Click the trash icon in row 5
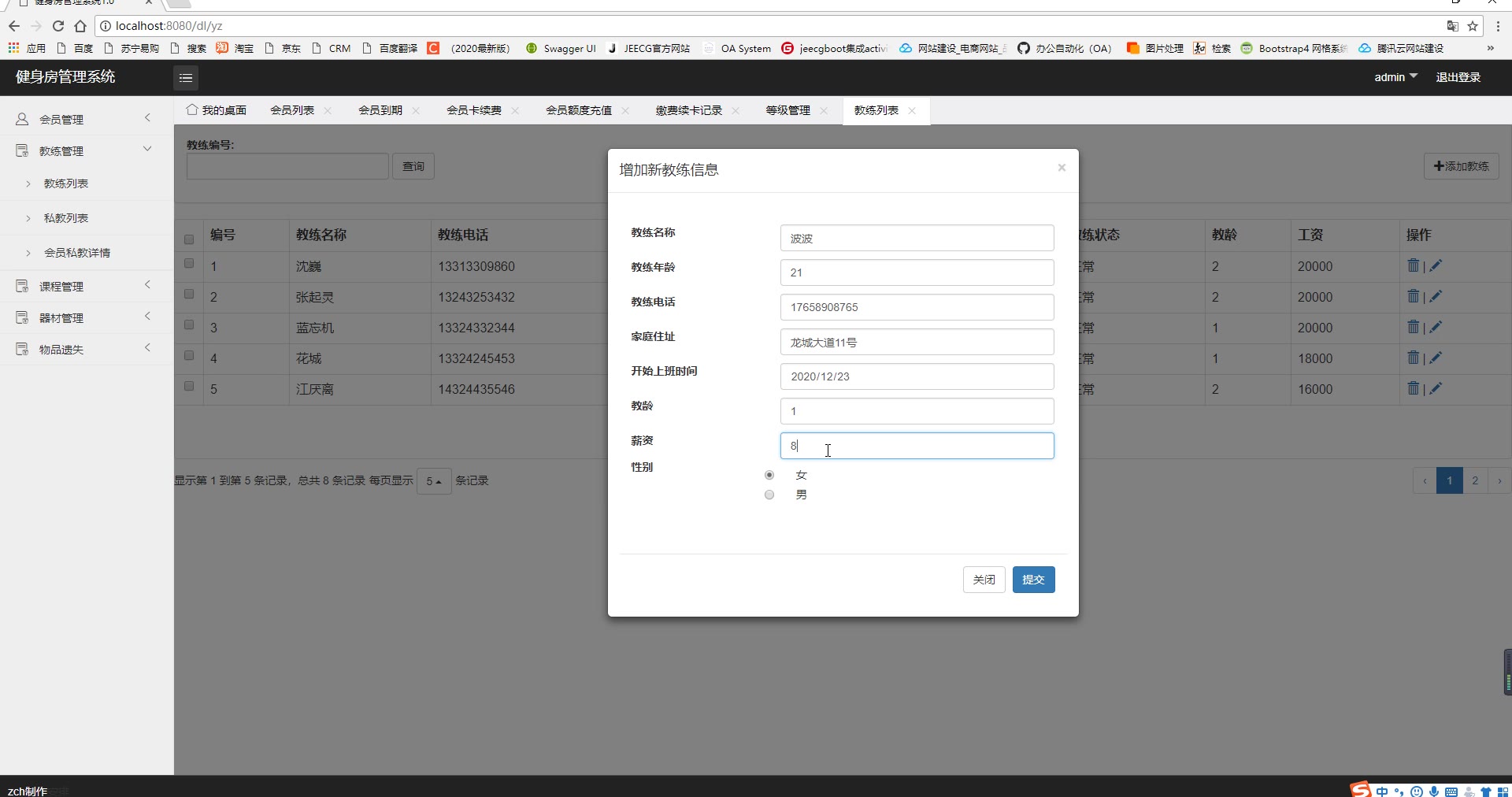The image size is (1512, 797). click(1413, 388)
